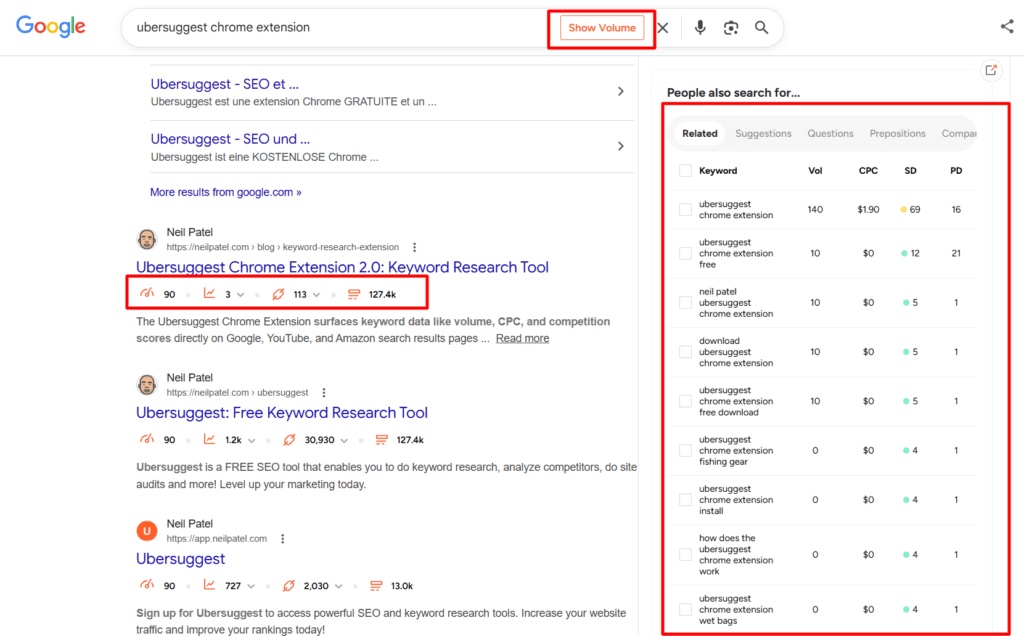Click 'More results from google.com »'
The width and height of the screenshot is (1024, 636).
point(225,192)
